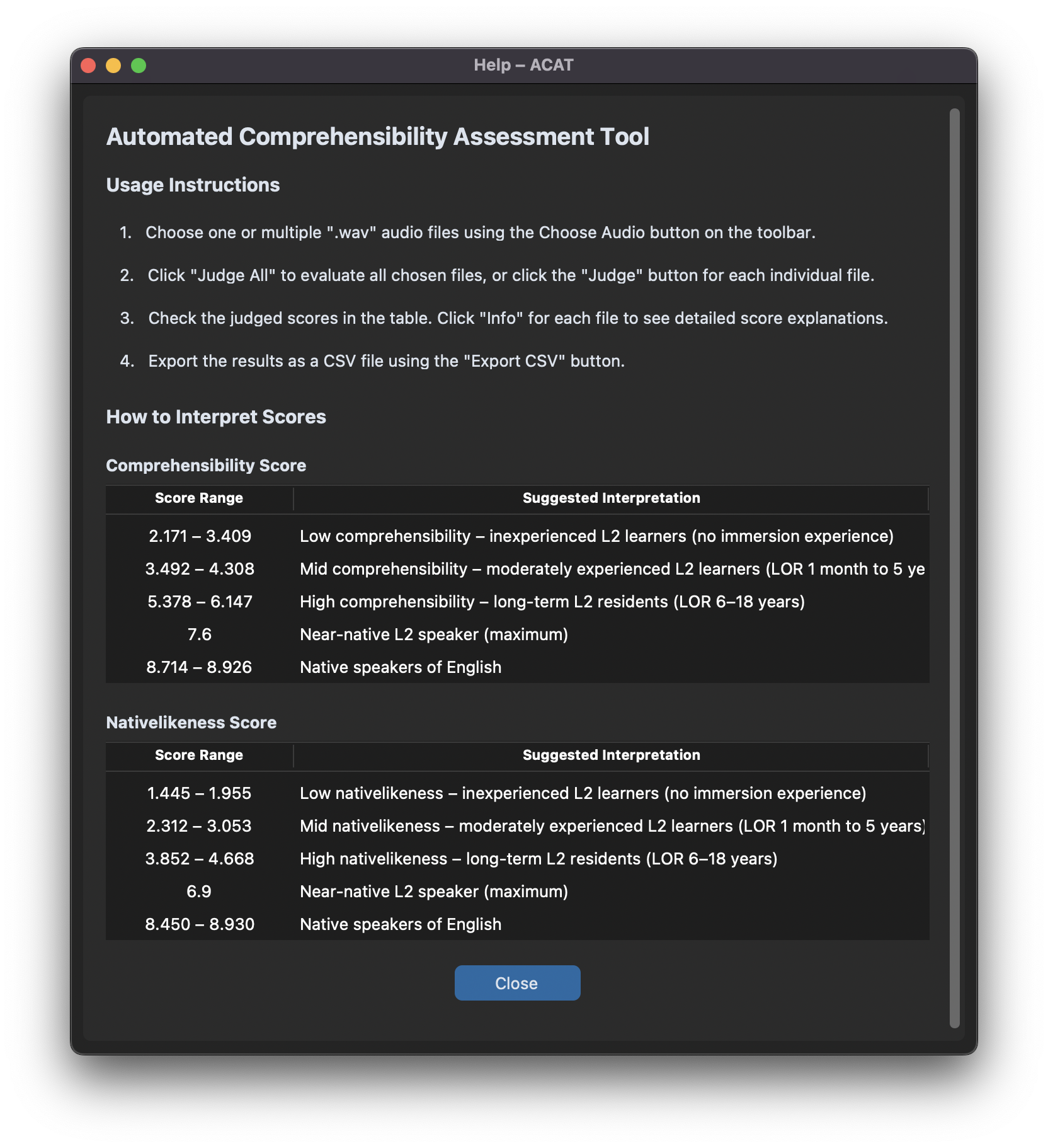The height and width of the screenshot is (1148, 1048).
Task: Click "Automated Comprehensibility Assessment Tool" title
Action: point(378,137)
